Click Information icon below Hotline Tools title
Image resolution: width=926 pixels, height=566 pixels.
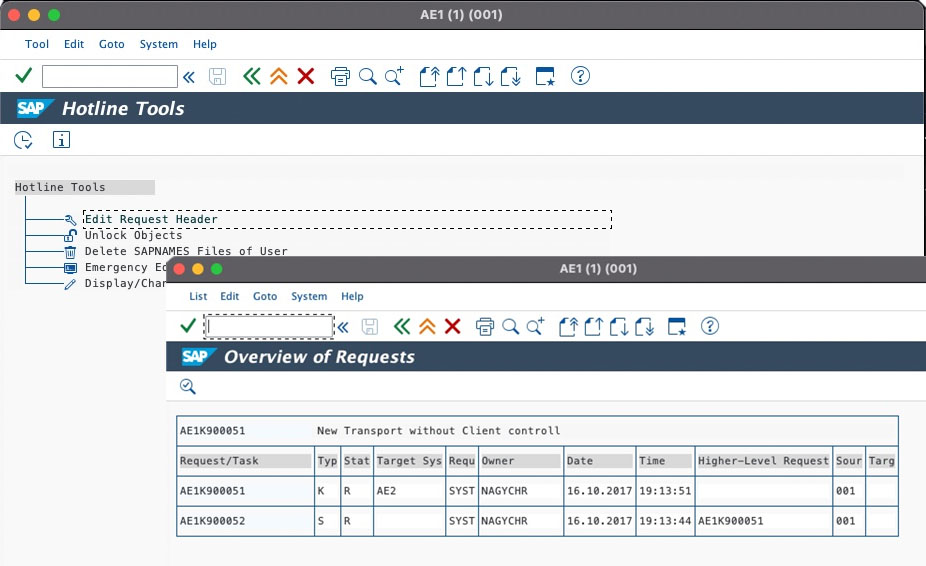pos(61,139)
